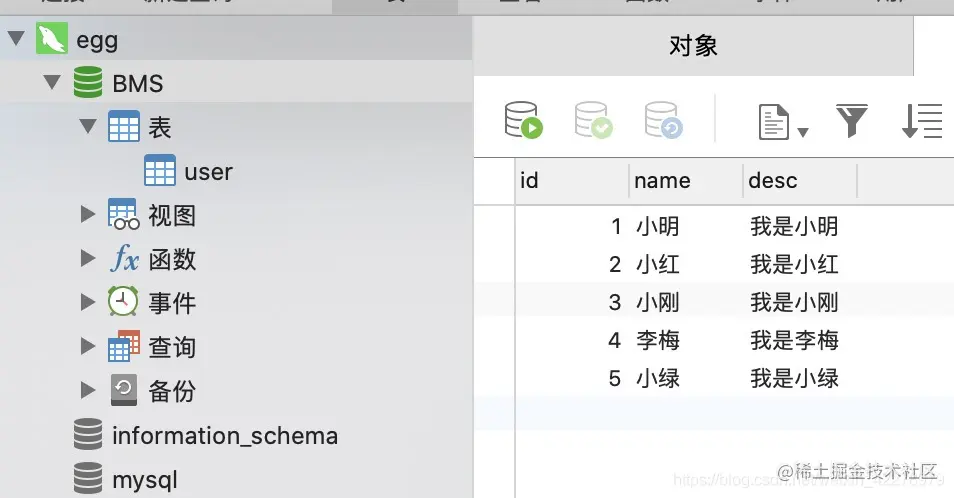The image size is (954, 498).
Task: Click the rollback transaction icon
Action: (664, 120)
